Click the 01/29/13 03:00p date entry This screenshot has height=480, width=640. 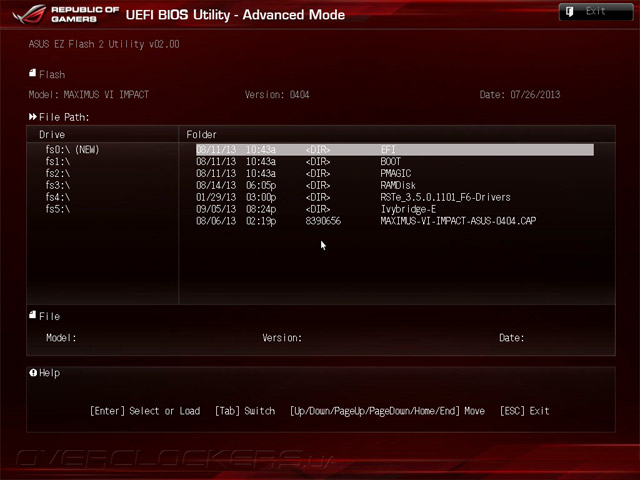point(236,197)
